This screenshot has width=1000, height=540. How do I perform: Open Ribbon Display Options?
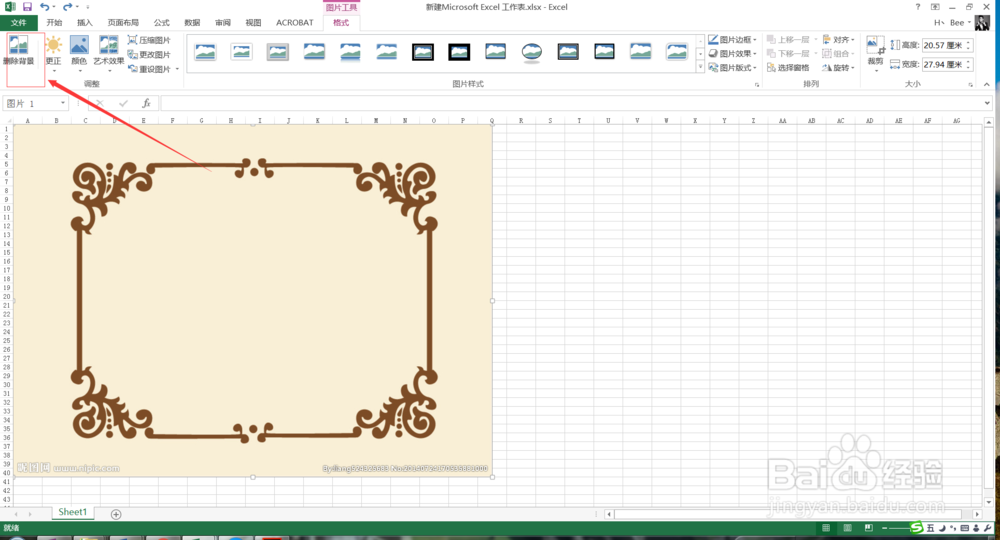[x=935, y=7]
